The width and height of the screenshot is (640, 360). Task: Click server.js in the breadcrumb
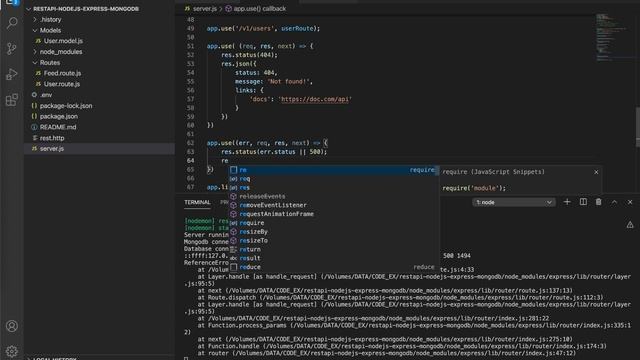(204, 9)
